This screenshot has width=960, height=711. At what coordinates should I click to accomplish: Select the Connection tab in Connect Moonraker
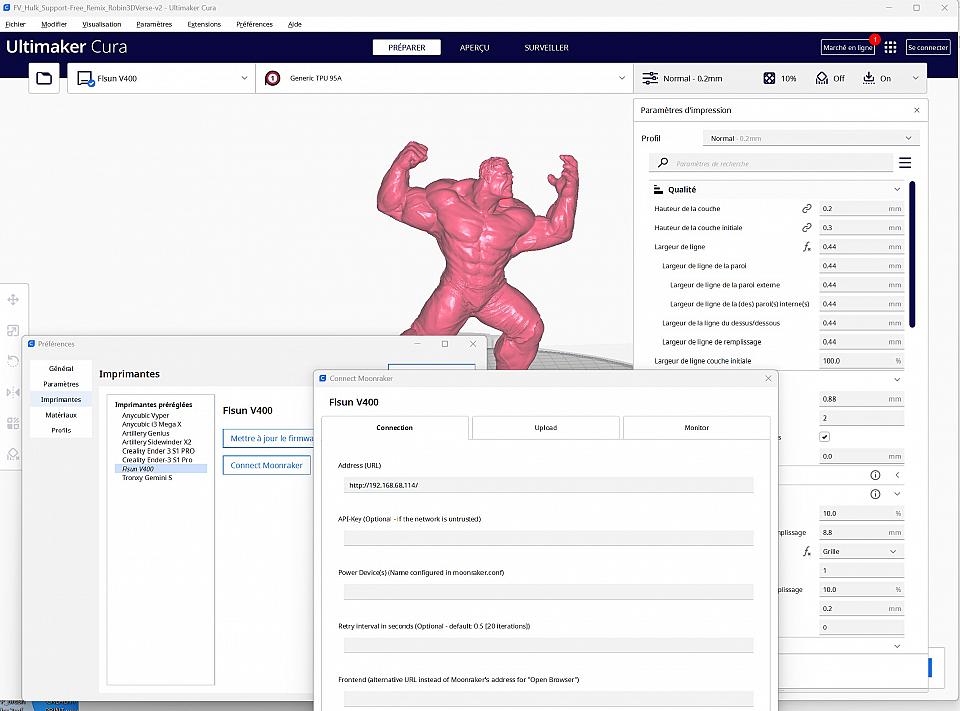pyautogui.click(x=395, y=427)
